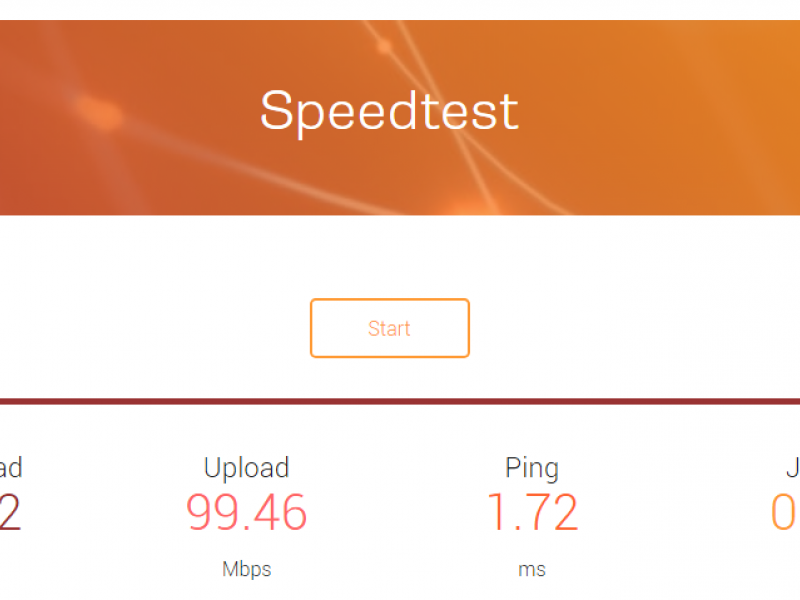Select the partially visible Download metric

point(10,467)
